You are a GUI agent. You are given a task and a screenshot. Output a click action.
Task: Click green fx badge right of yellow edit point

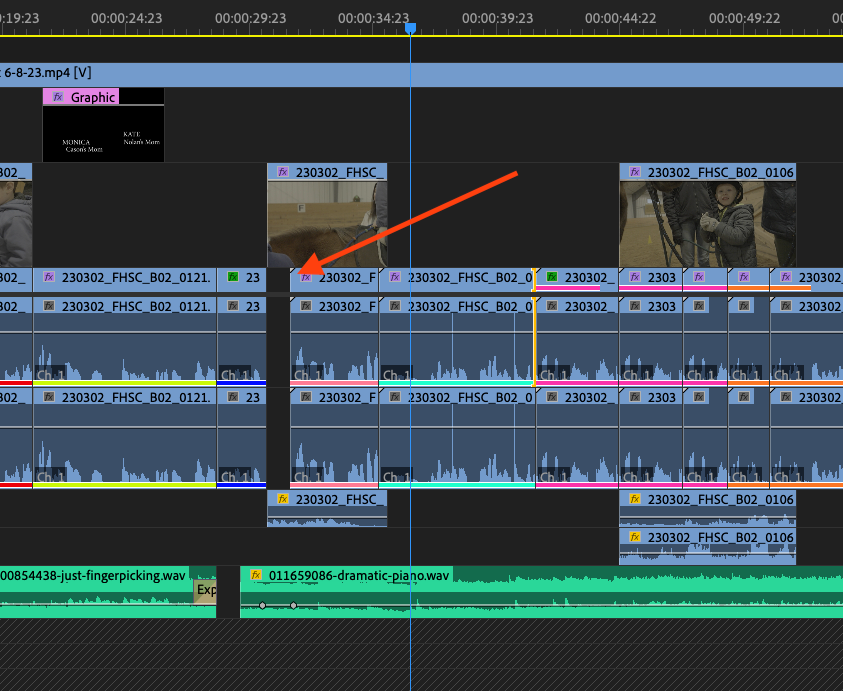tap(552, 277)
